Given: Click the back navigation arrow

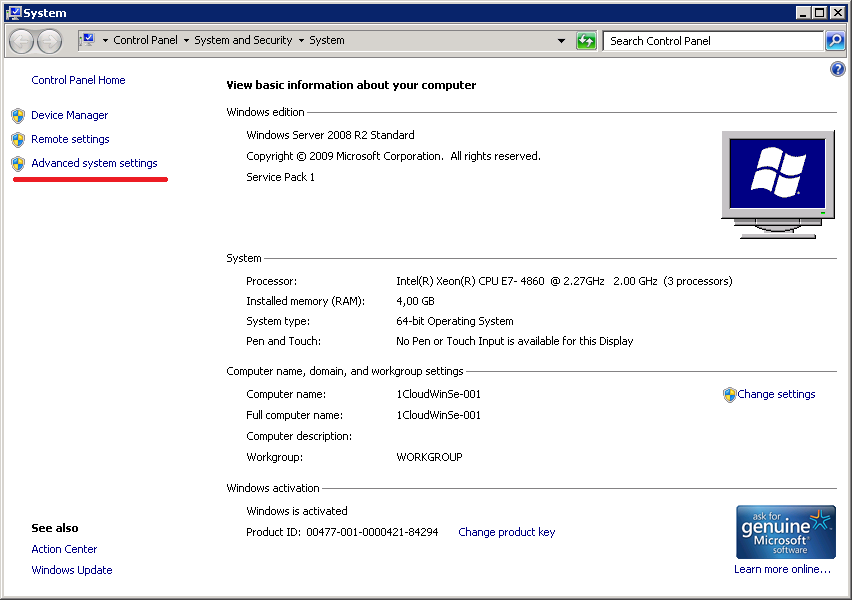Looking at the screenshot, I should 20,41.
